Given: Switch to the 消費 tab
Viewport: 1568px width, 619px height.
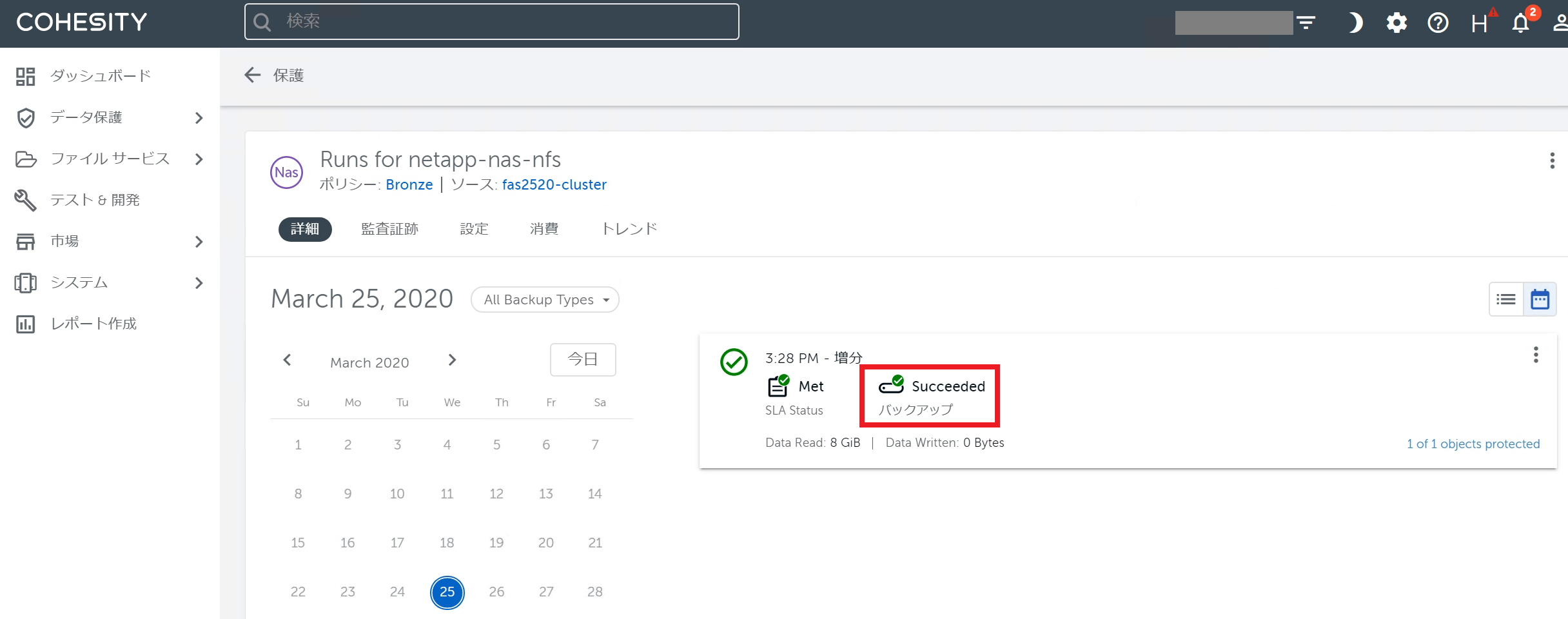Looking at the screenshot, I should pyautogui.click(x=544, y=229).
